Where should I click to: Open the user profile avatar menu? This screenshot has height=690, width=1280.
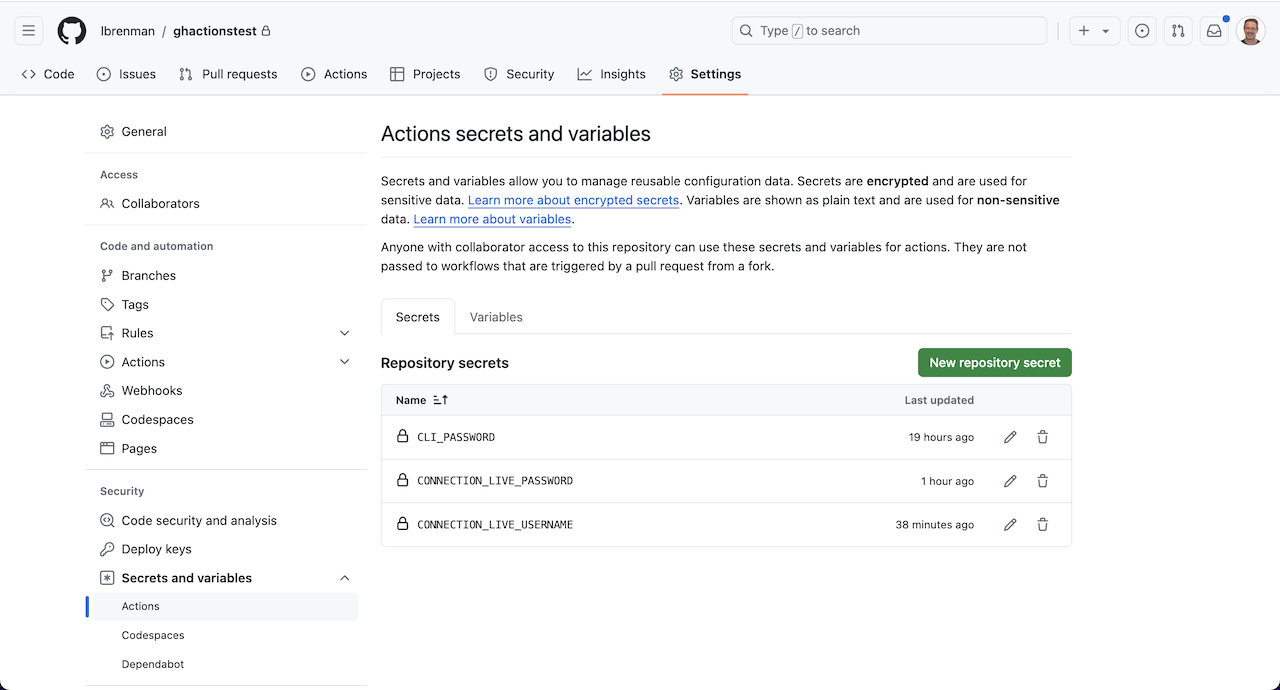coord(1250,31)
